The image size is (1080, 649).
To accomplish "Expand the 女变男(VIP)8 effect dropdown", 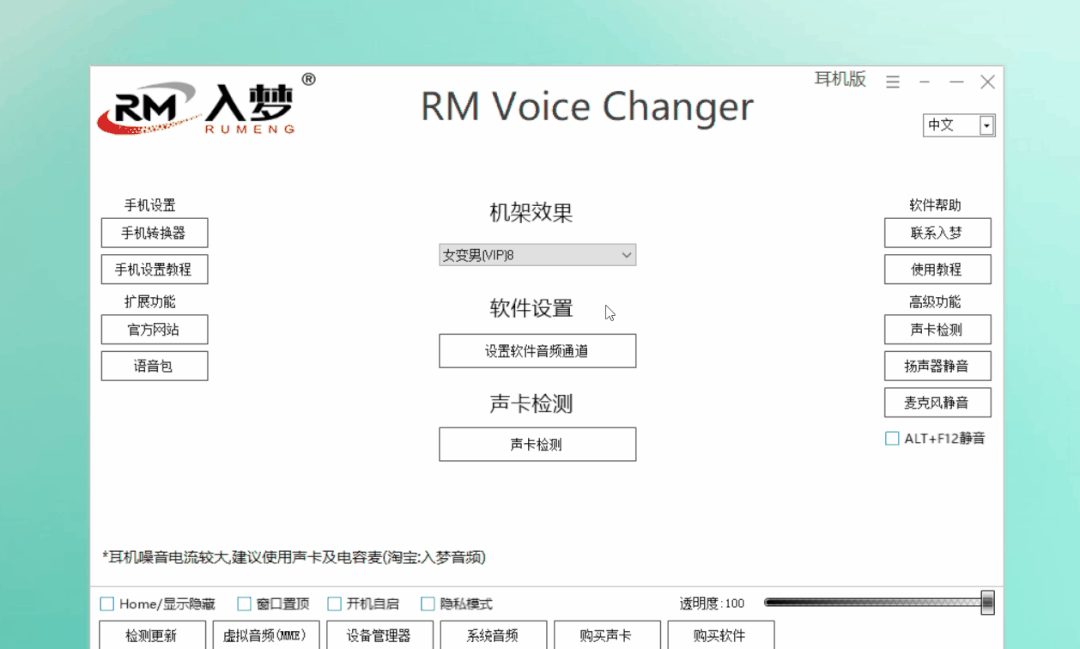I will 537,255.
